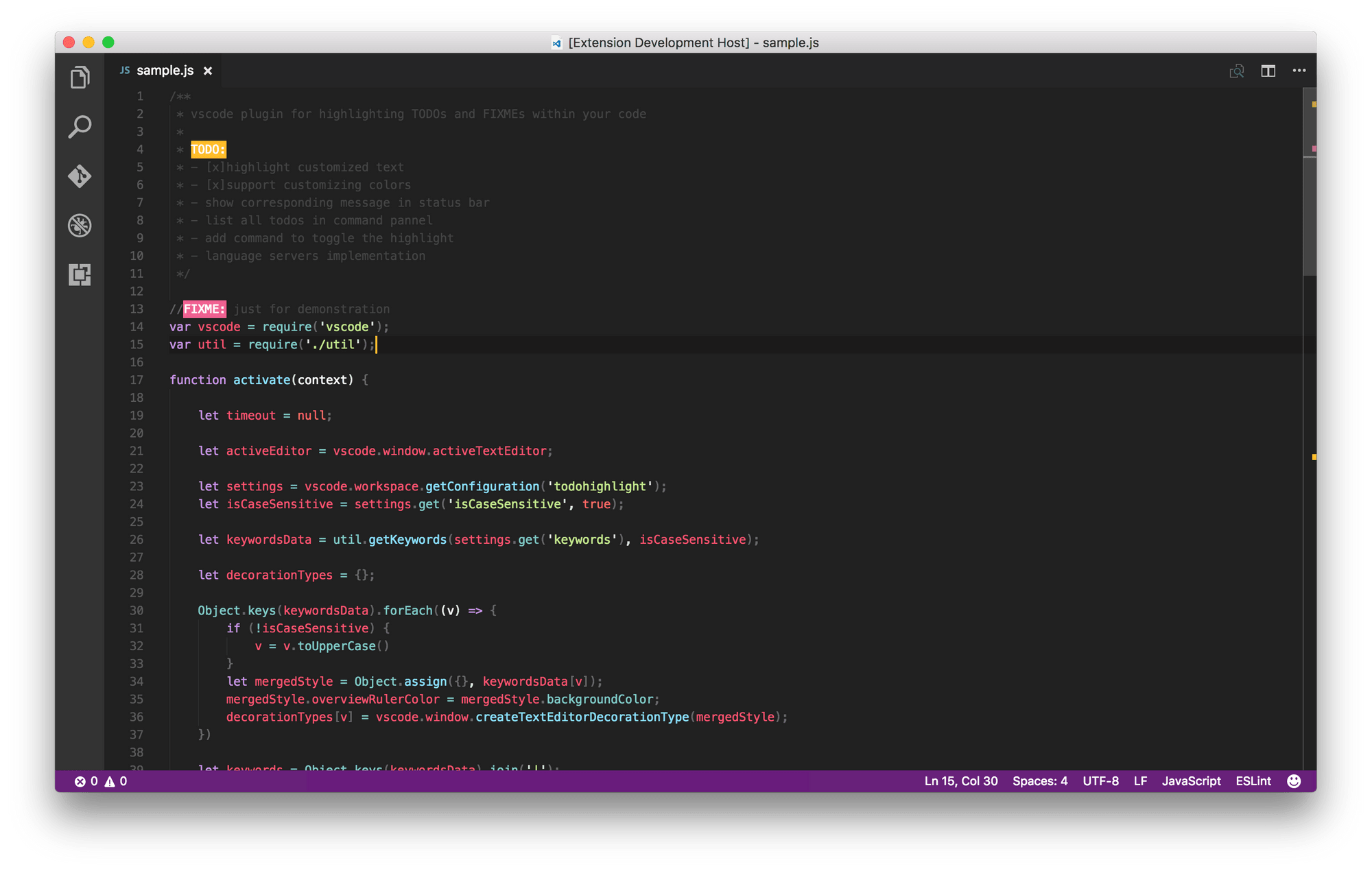
Task: Change file encoding via UTF-8
Action: [x=1100, y=781]
